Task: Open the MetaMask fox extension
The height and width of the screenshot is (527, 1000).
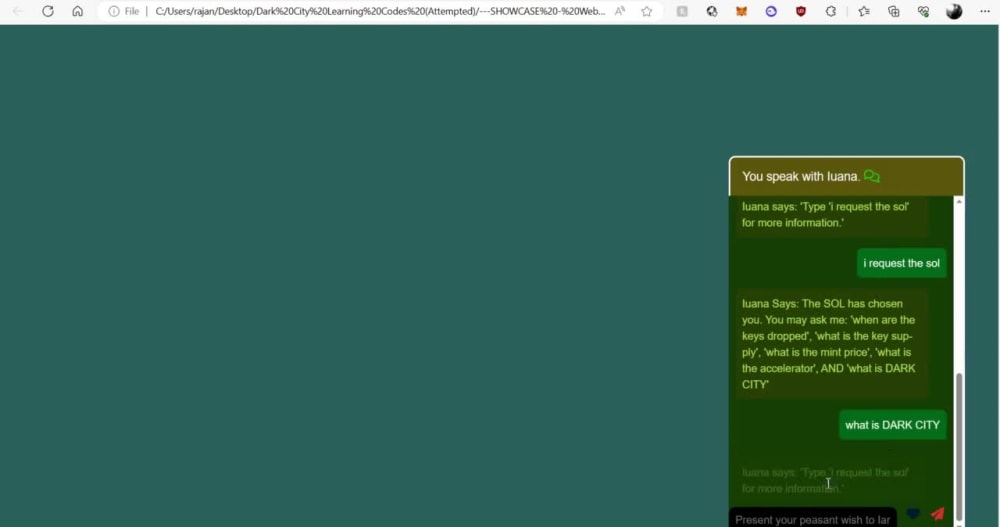Action: pyautogui.click(x=741, y=11)
